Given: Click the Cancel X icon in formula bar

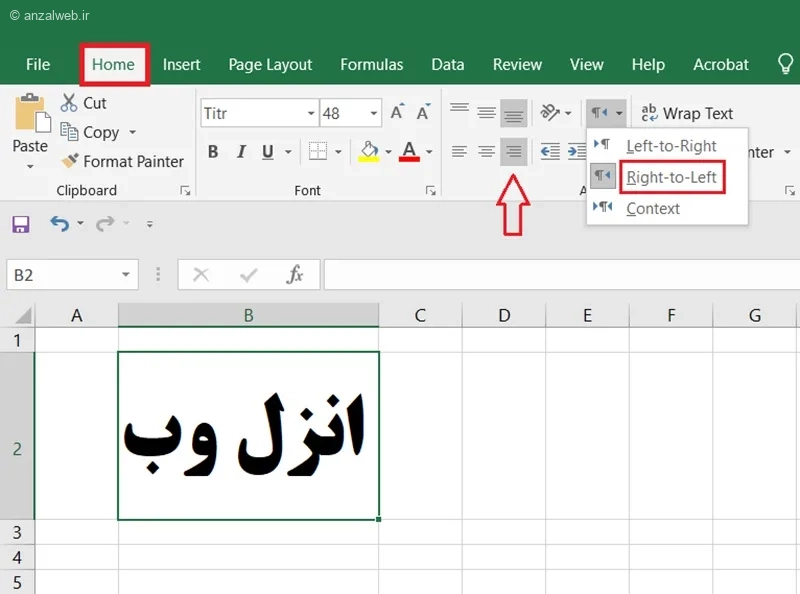Looking at the screenshot, I should 201,275.
